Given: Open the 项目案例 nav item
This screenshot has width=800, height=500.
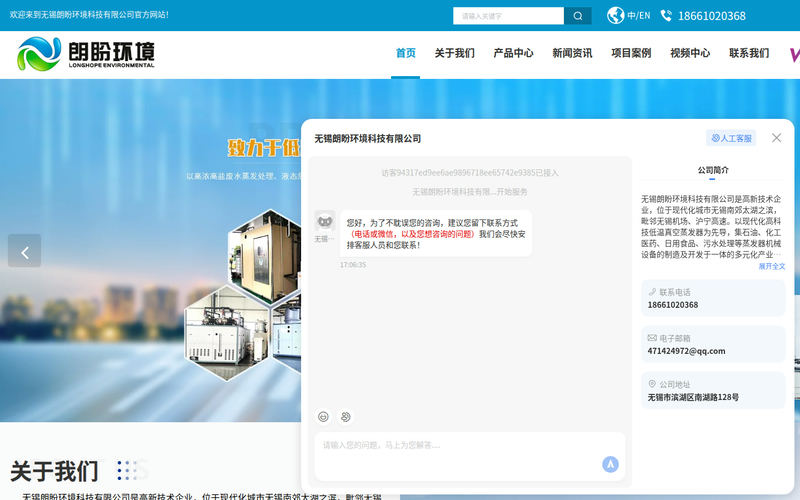Looking at the screenshot, I should [631, 53].
